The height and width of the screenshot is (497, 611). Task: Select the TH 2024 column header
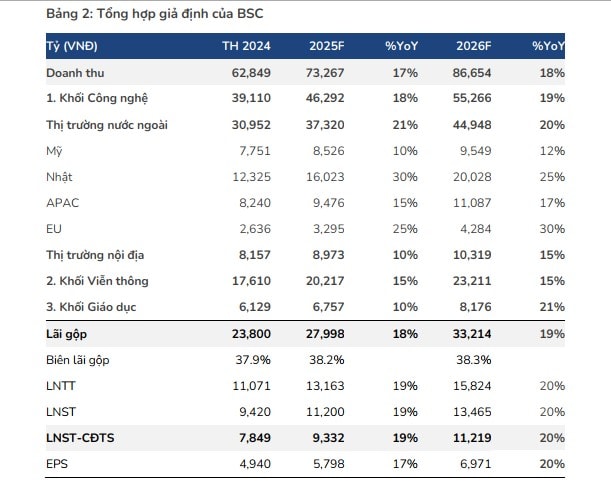coord(246,46)
